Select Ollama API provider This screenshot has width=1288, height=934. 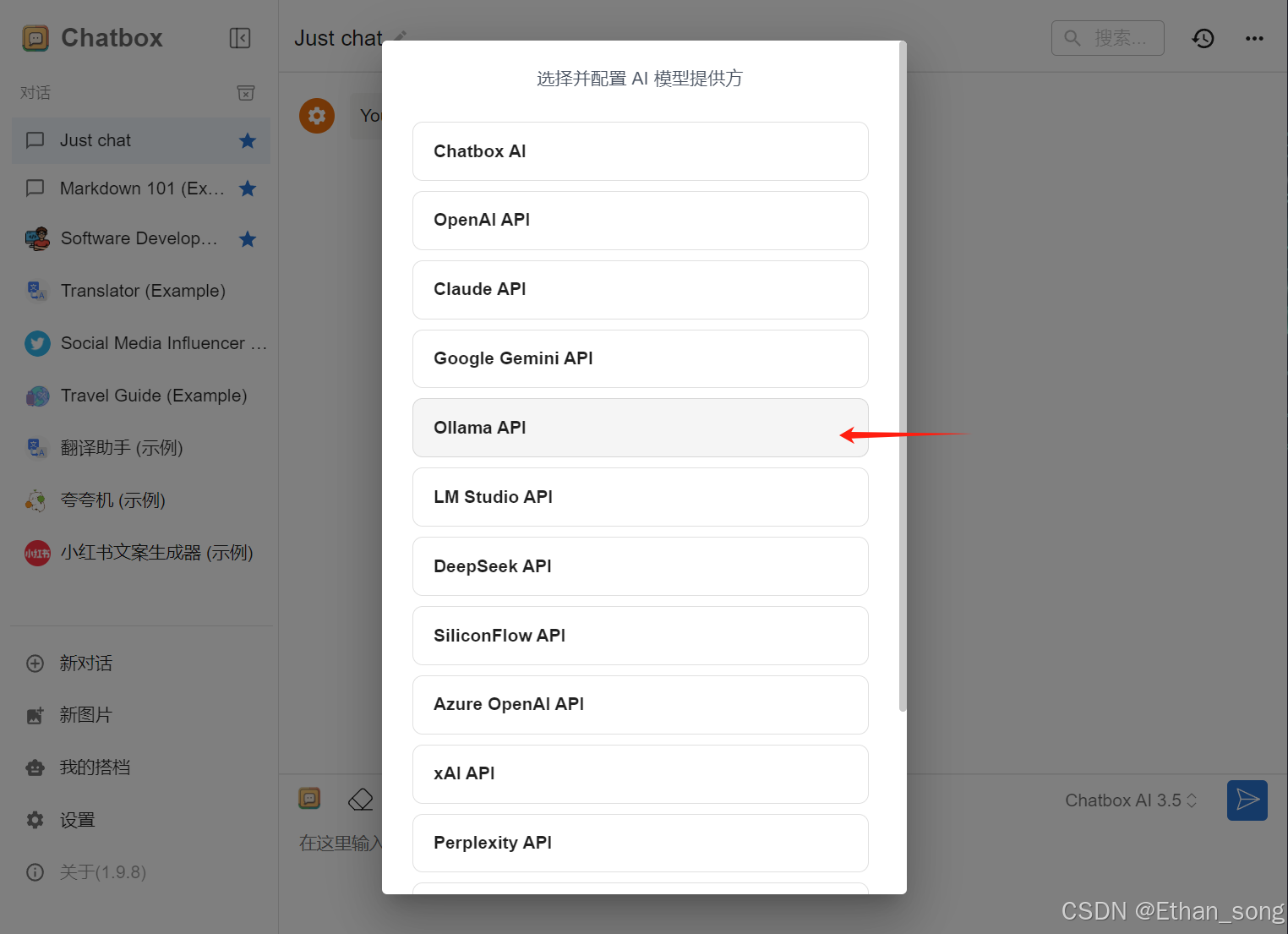641,428
